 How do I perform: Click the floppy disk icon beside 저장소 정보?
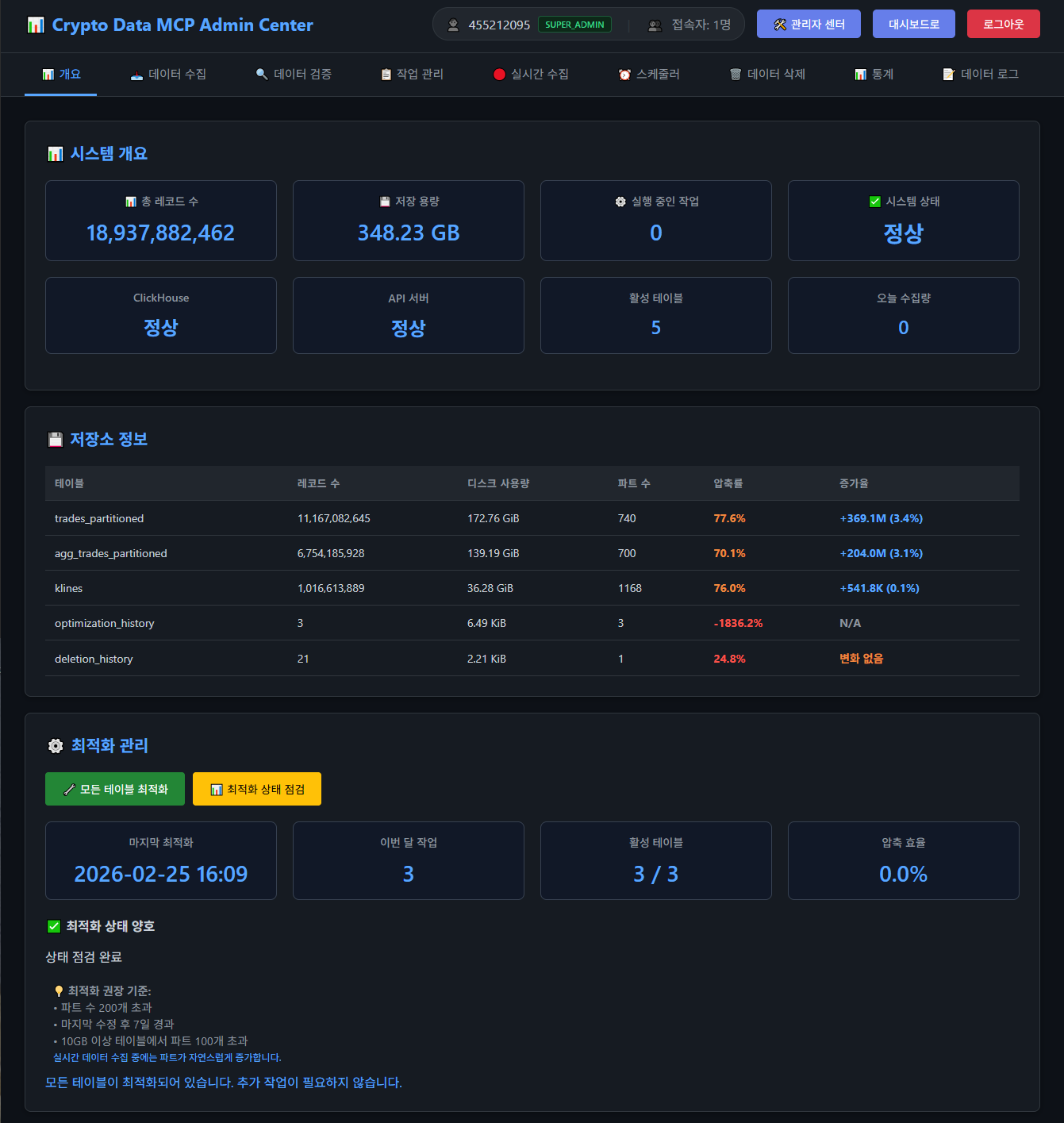[56, 440]
